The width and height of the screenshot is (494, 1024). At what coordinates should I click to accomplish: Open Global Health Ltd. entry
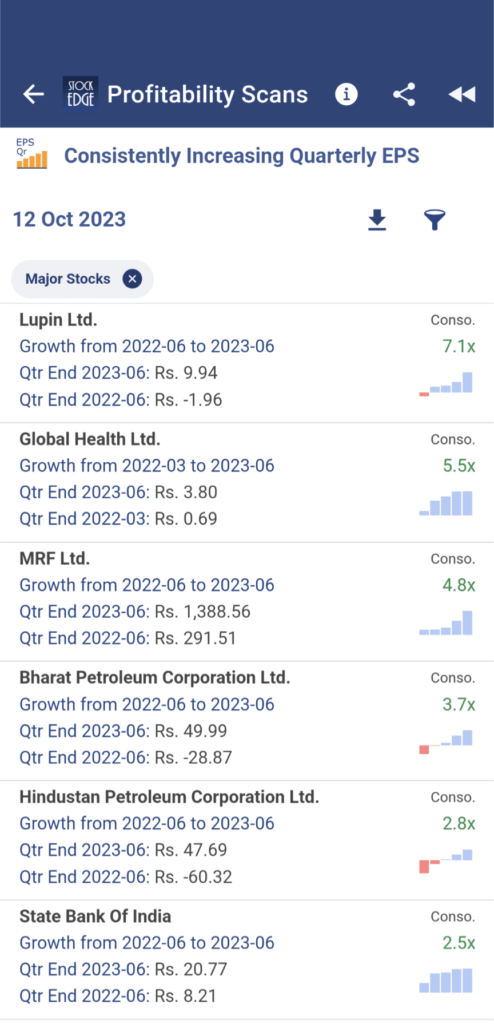pyautogui.click(x=247, y=482)
